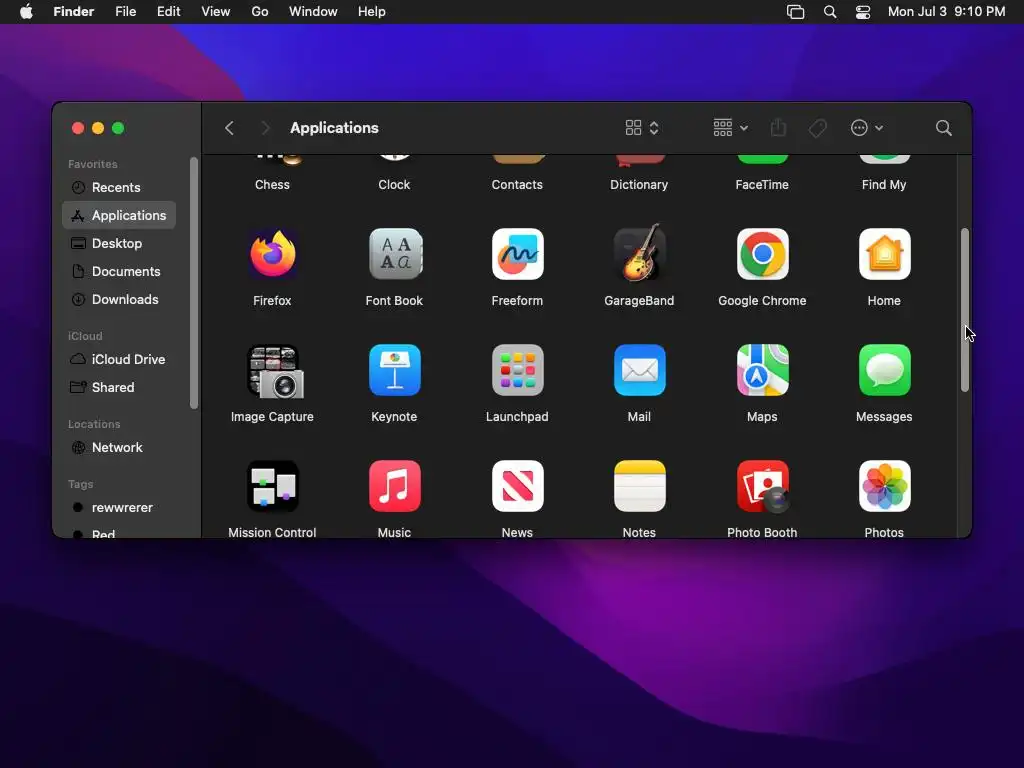Open iCloud Drive in the sidebar
The image size is (1024, 768).
point(119,360)
